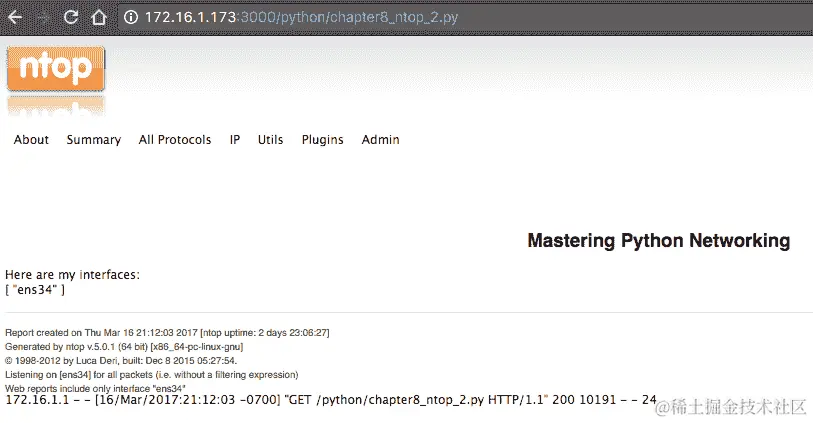Open the browser home page icon
This screenshot has height=423, width=813.
pos(99,17)
